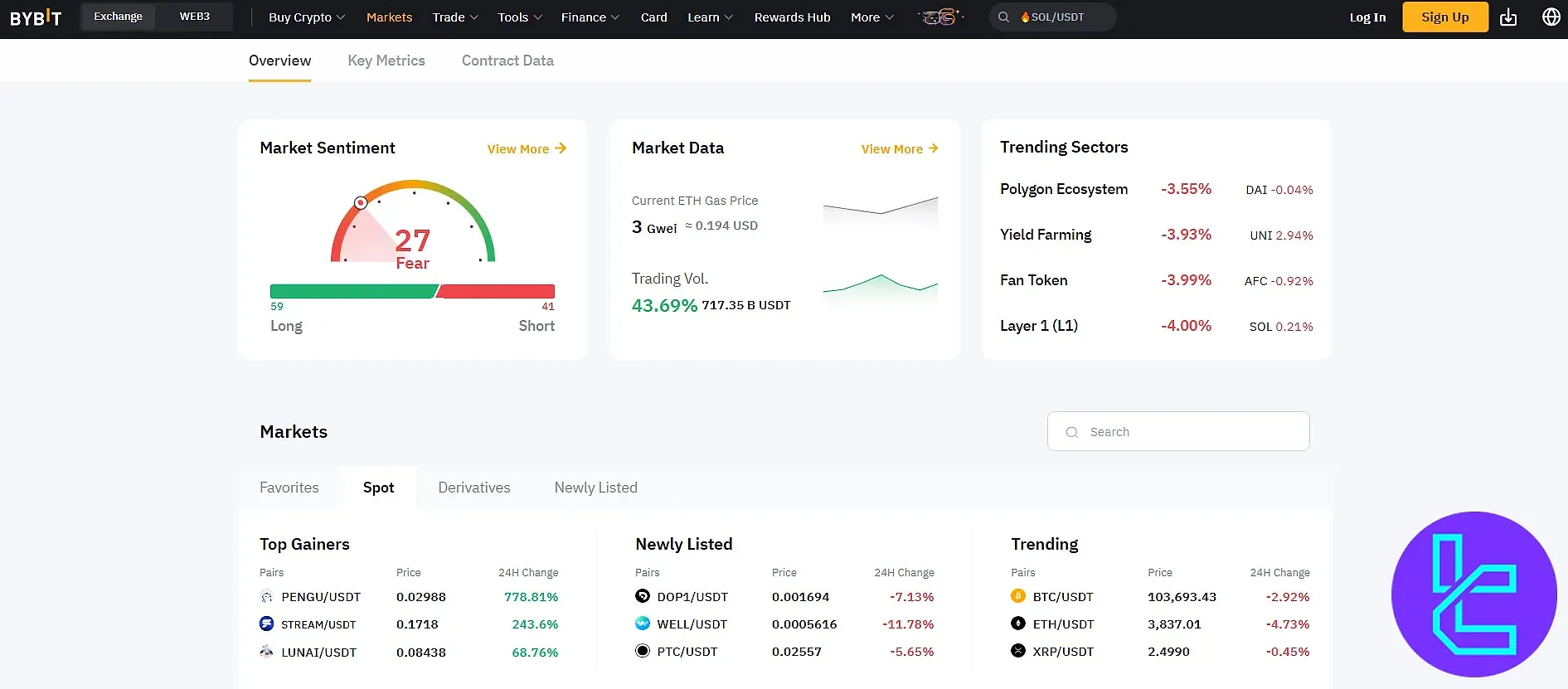Screen dimensions: 1568x689
Task: Click the purple floating logo badge
Action: pyautogui.click(x=1473, y=594)
